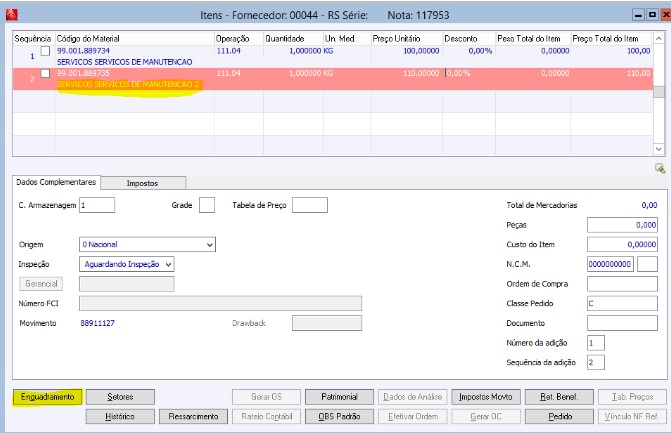Click the Código do Material column header

[135, 39]
